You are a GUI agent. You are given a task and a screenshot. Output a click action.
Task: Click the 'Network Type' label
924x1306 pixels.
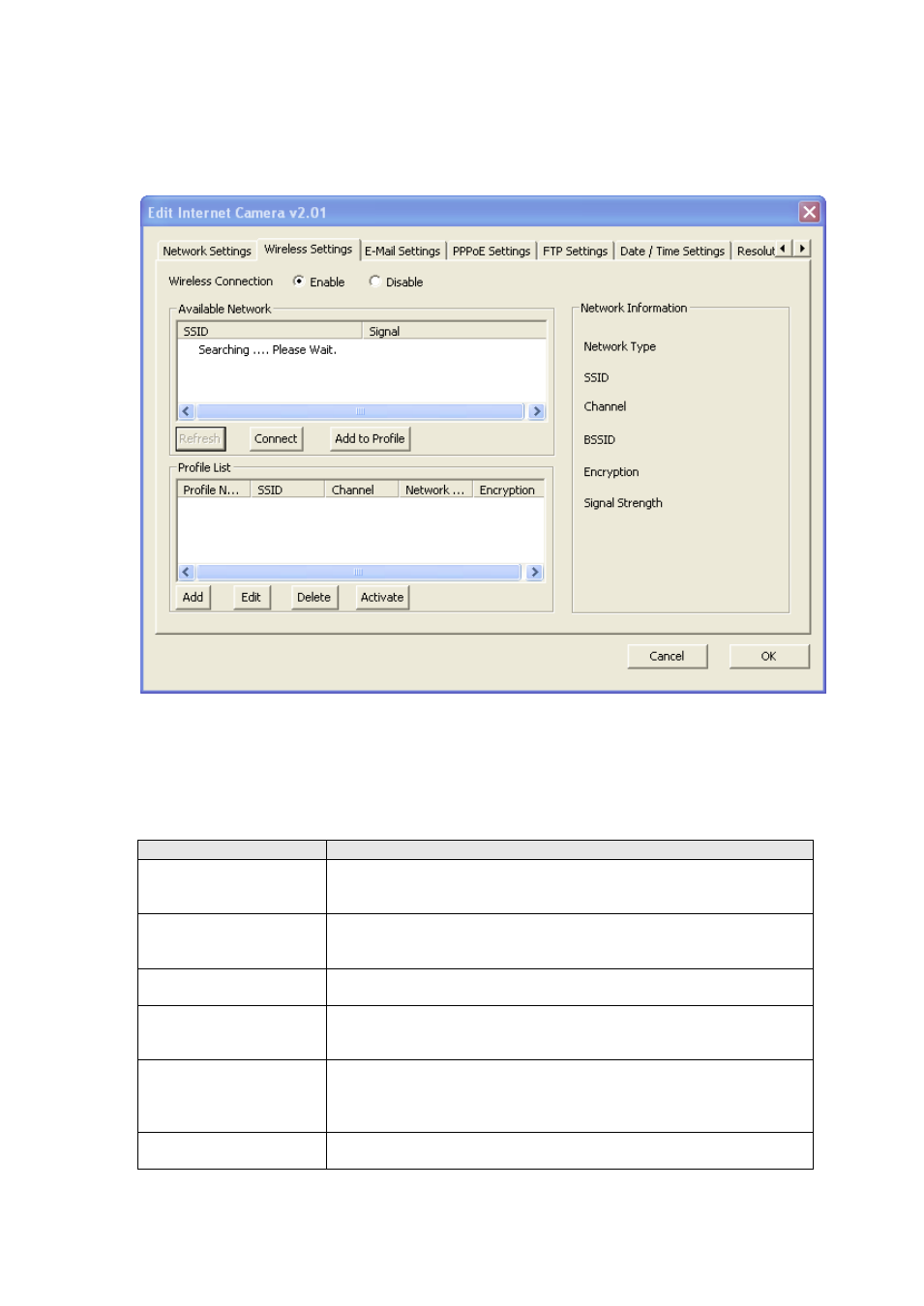click(x=619, y=346)
